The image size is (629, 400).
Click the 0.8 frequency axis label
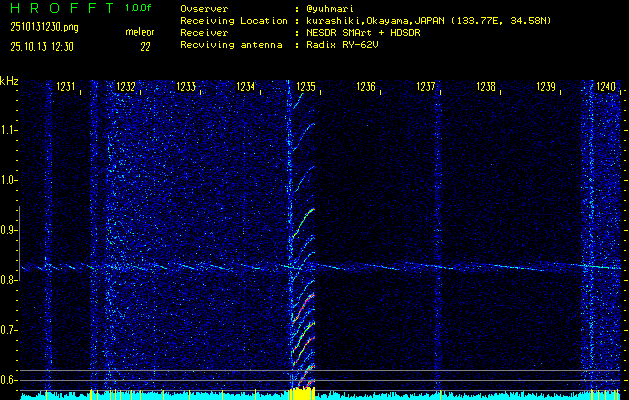[9, 280]
